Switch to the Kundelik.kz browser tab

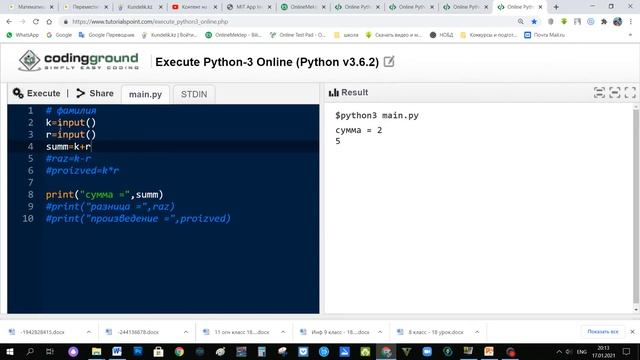pyautogui.click(x=140, y=7)
